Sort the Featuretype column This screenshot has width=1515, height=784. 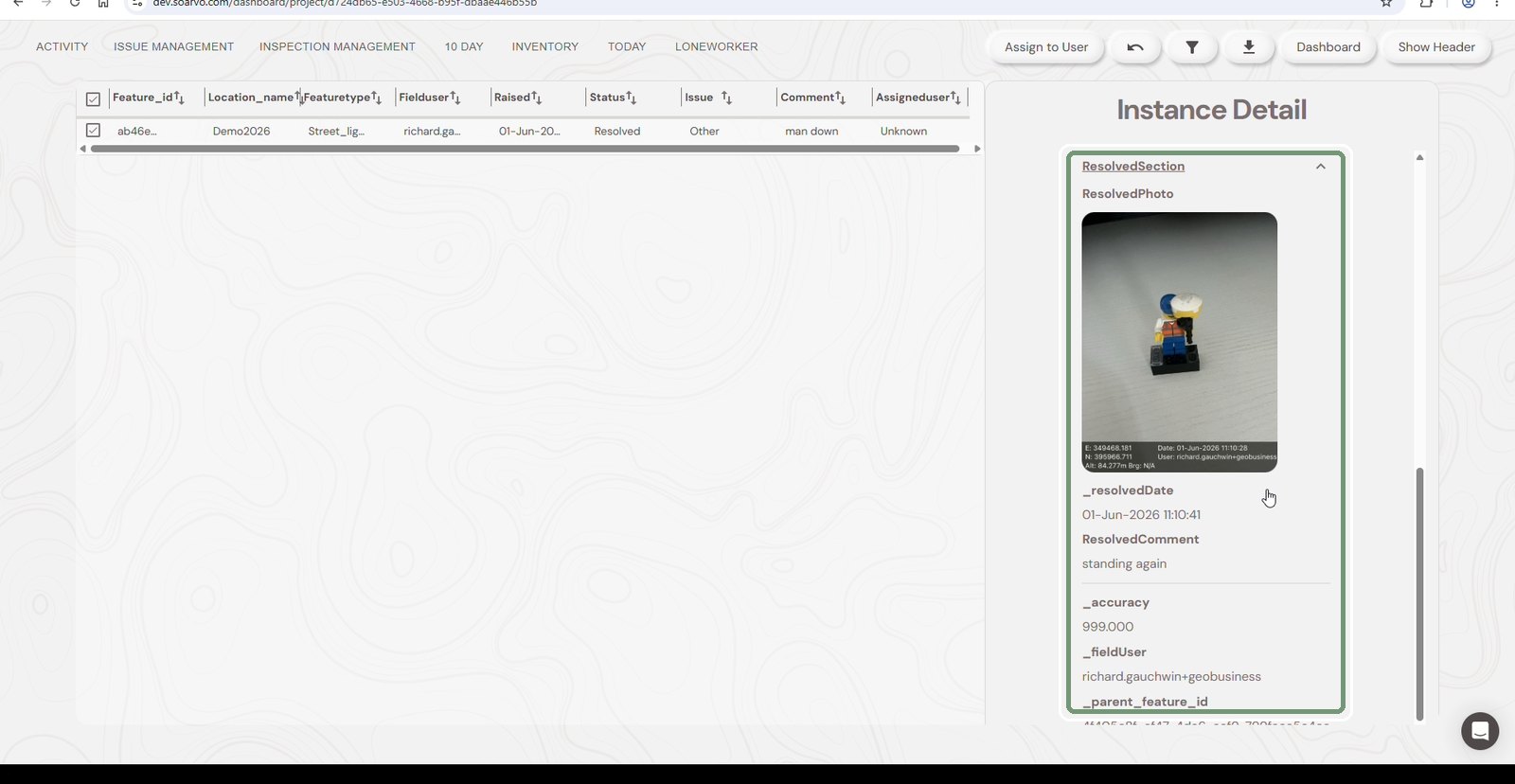coord(376,98)
